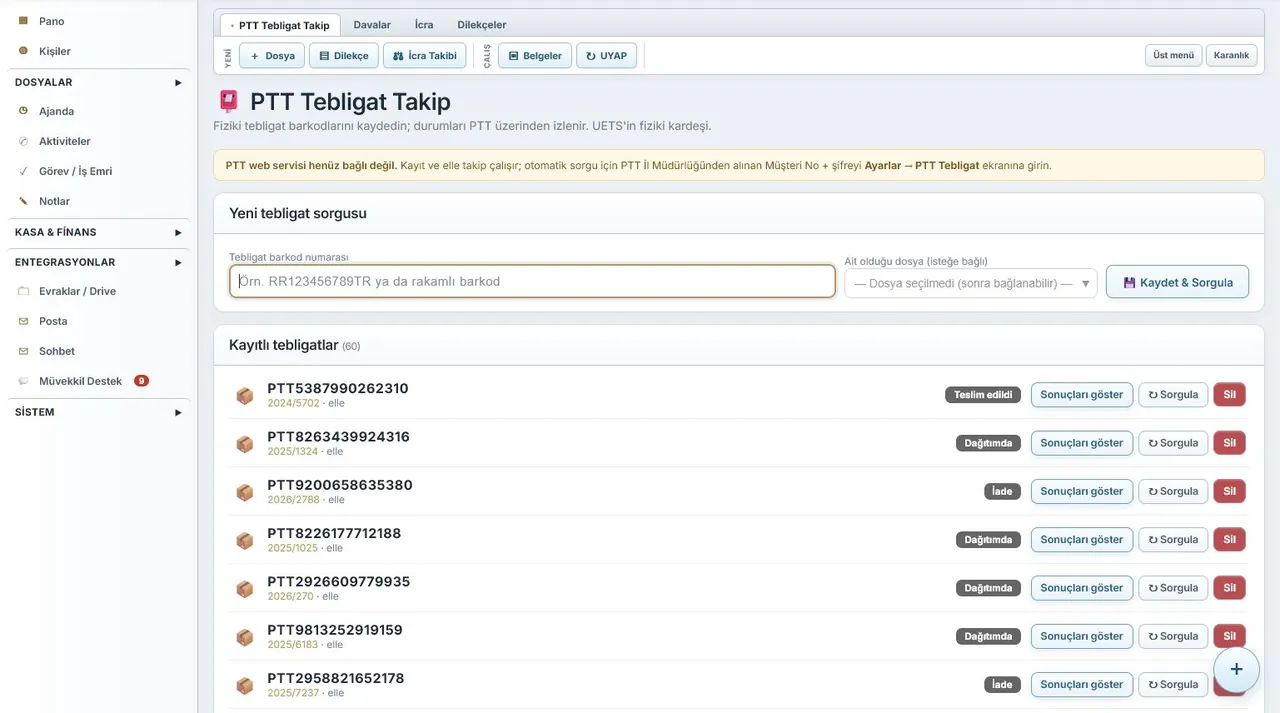Click package icon of PTT2958821652178
The image size is (1280, 713).
[245, 685]
